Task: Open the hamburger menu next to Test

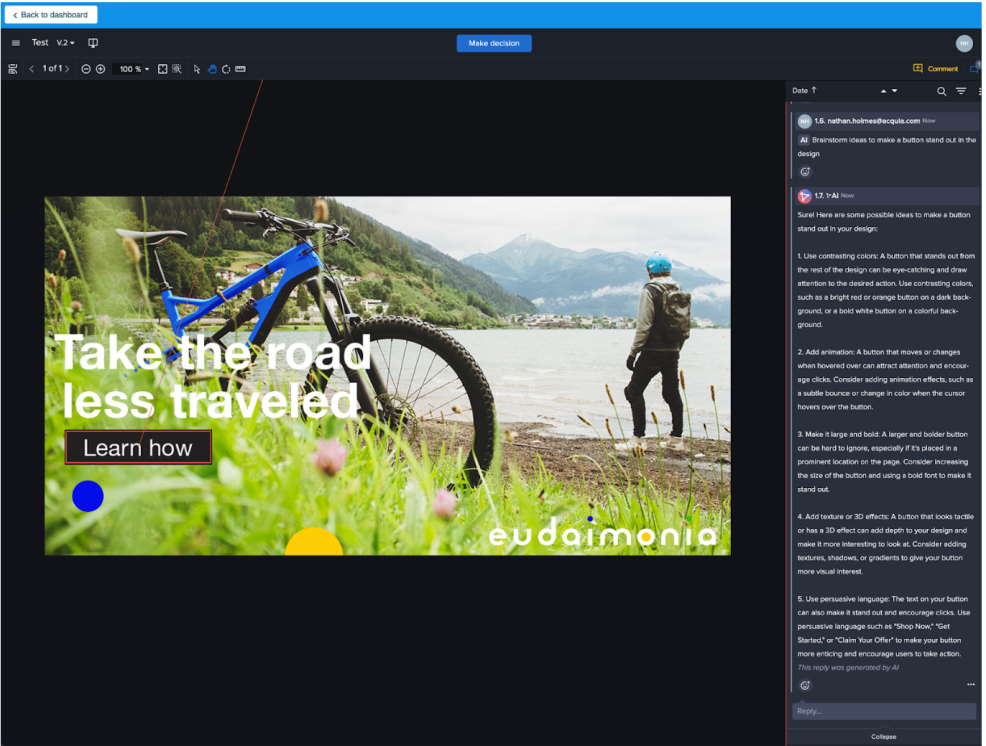Action: [16, 42]
